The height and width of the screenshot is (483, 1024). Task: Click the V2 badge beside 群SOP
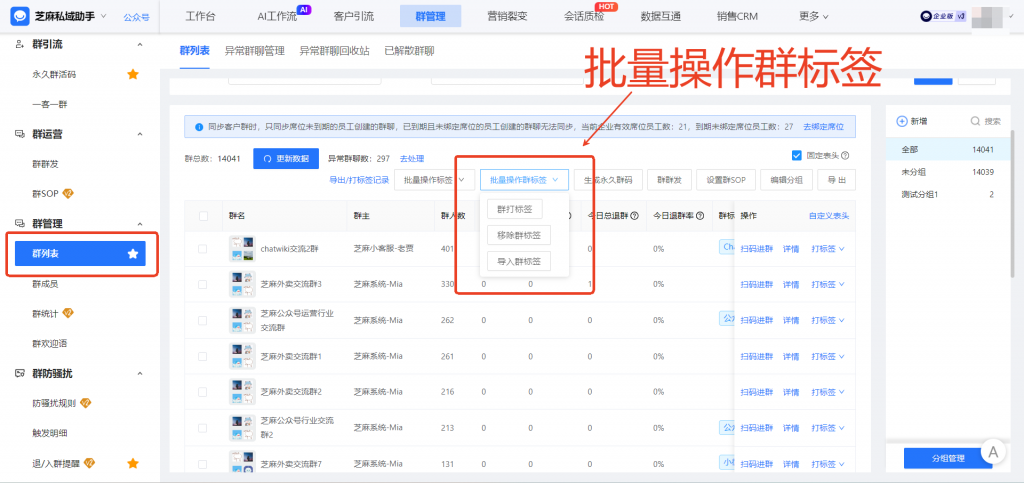coord(68,194)
